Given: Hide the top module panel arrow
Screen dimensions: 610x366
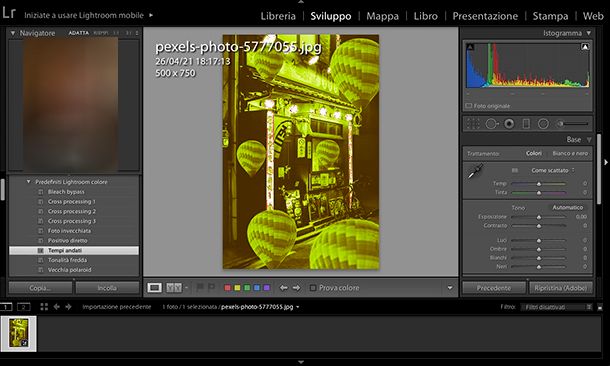Looking at the screenshot, I should pos(301,2).
